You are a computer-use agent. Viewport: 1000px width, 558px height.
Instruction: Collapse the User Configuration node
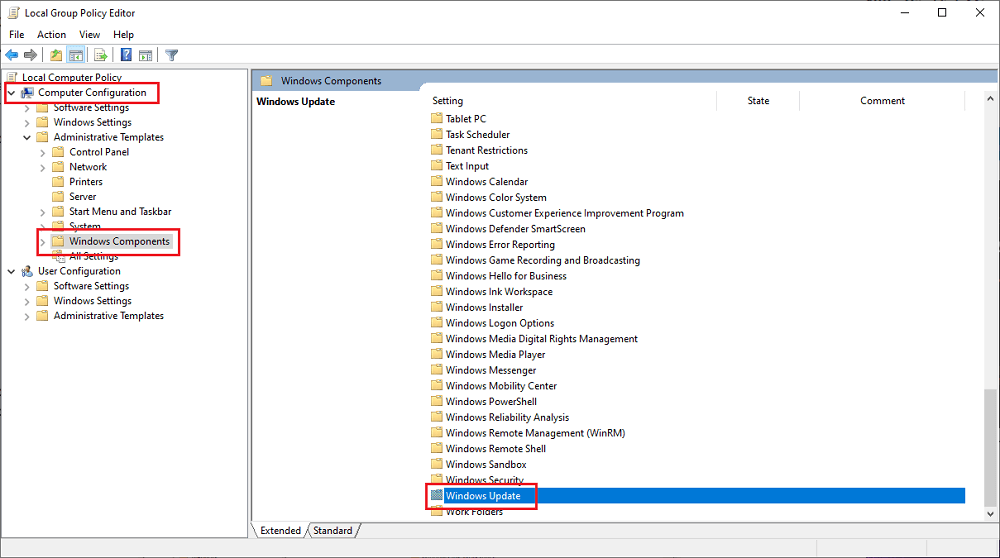[11, 272]
